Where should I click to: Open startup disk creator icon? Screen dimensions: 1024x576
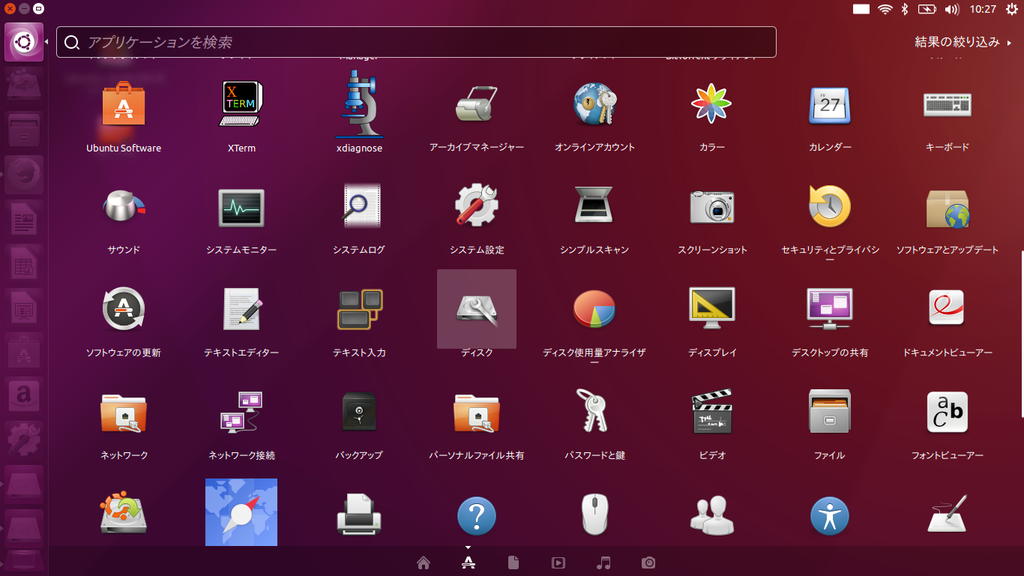pos(123,514)
